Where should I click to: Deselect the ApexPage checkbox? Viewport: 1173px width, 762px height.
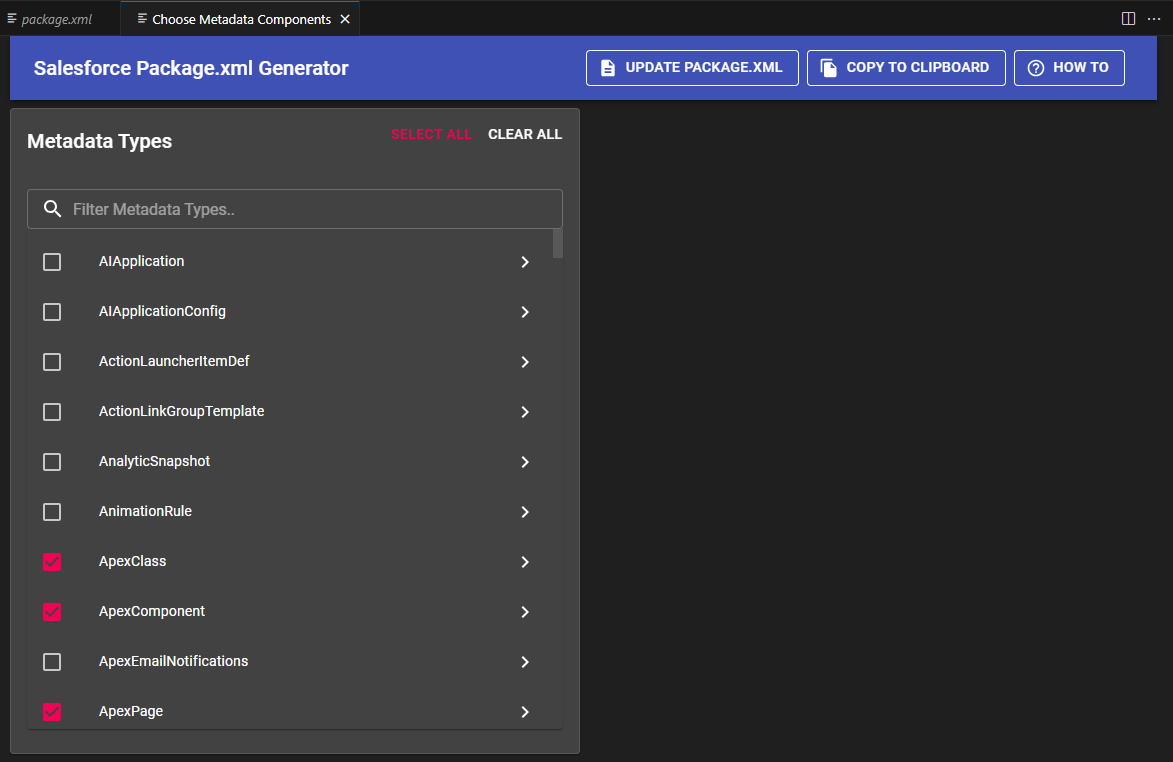pos(52,712)
